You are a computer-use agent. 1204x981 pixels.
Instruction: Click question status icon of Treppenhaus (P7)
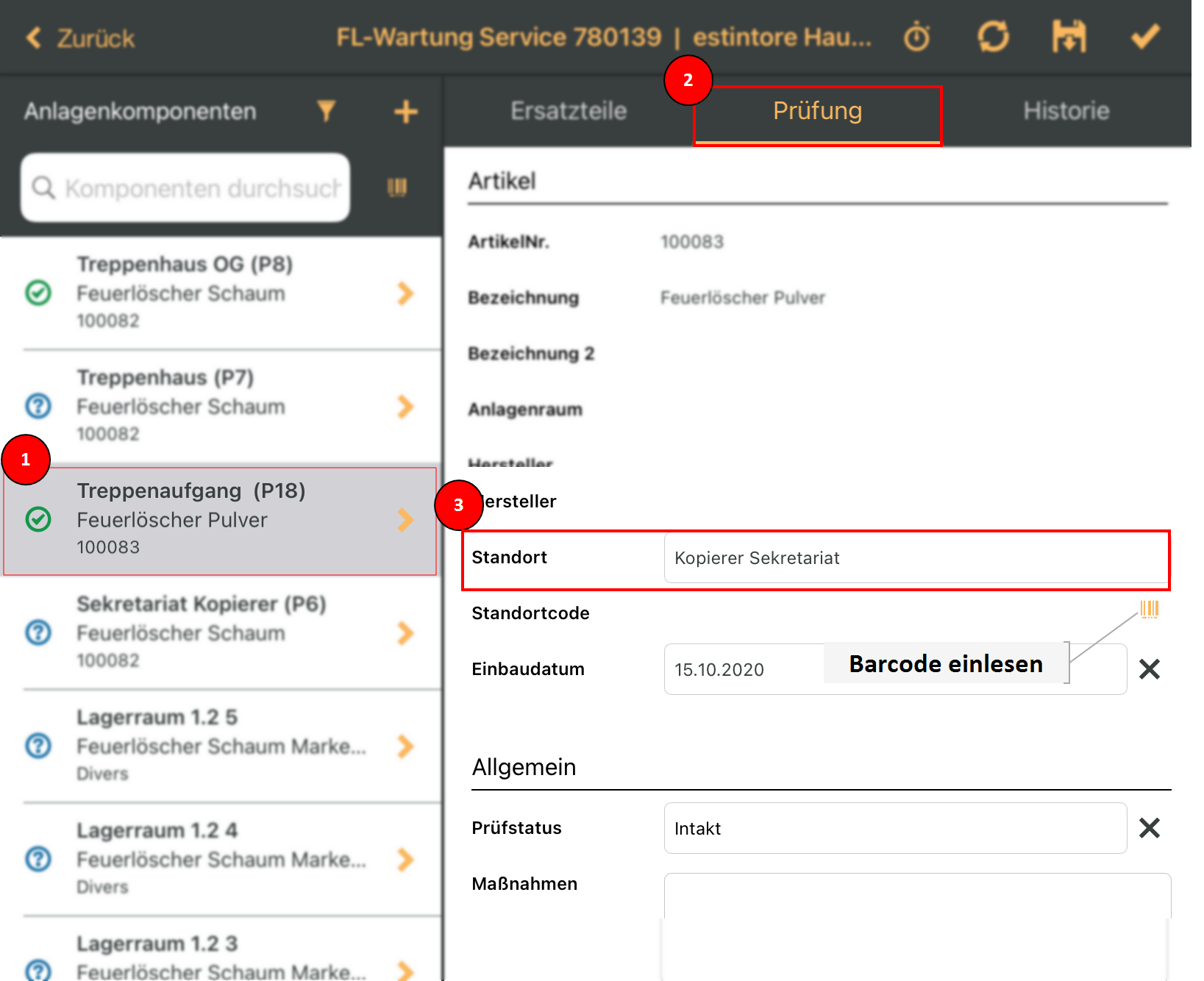tap(38, 406)
